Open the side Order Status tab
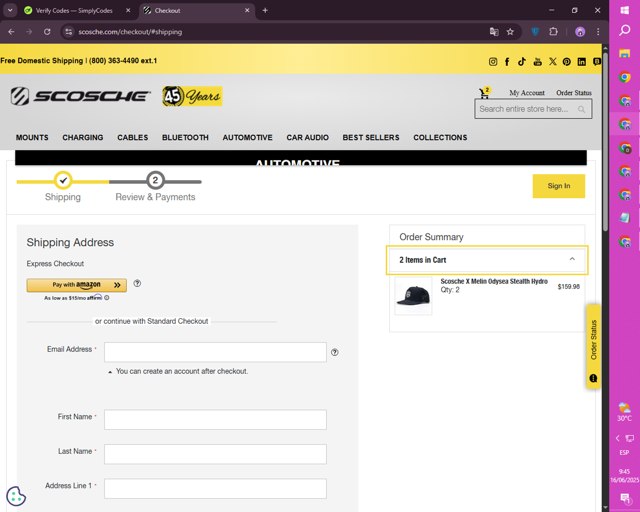Viewport: 640px width, 512px height. pyautogui.click(x=593, y=346)
